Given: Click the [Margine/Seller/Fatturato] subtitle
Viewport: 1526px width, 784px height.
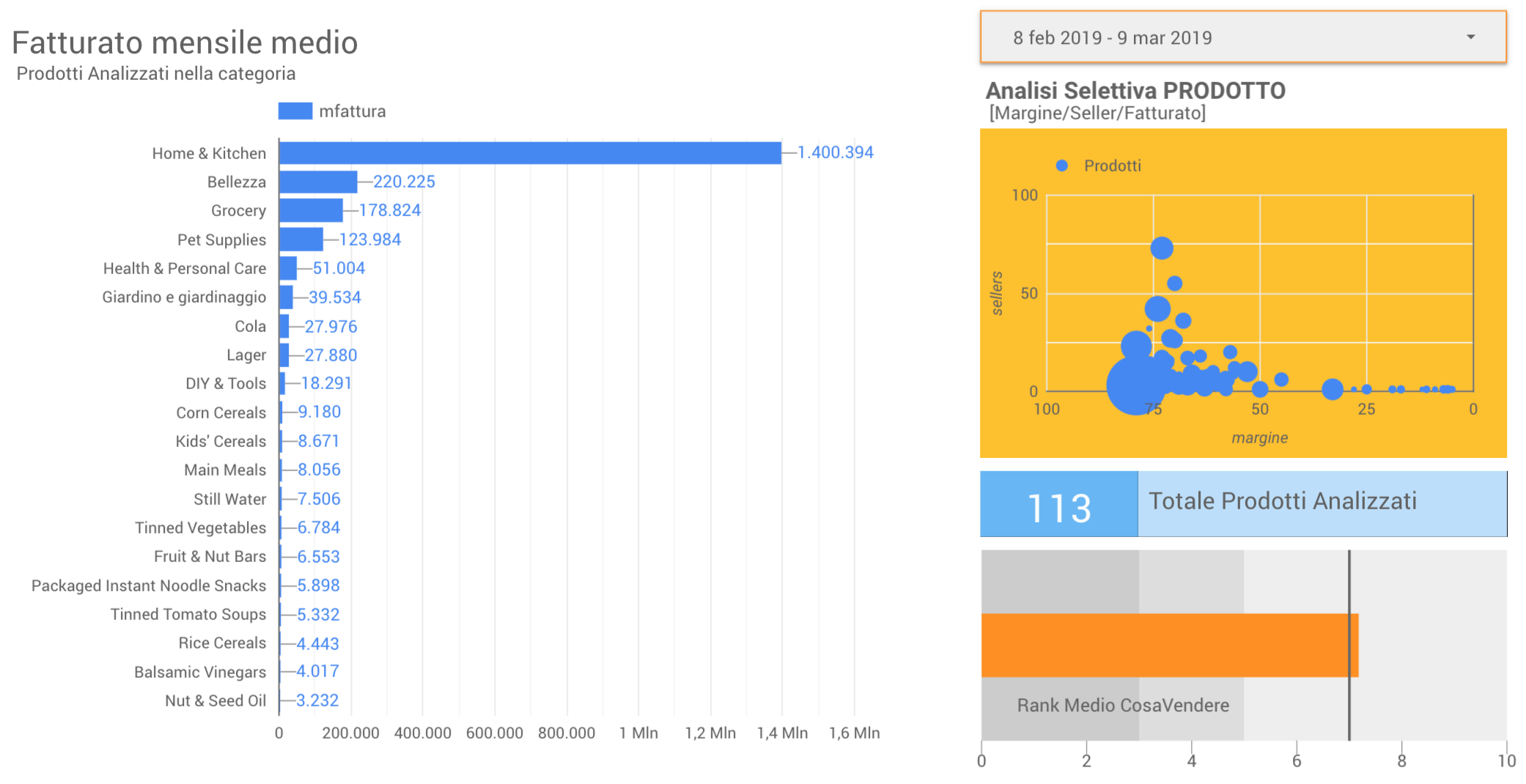Looking at the screenshot, I should (x=1097, y=113).
